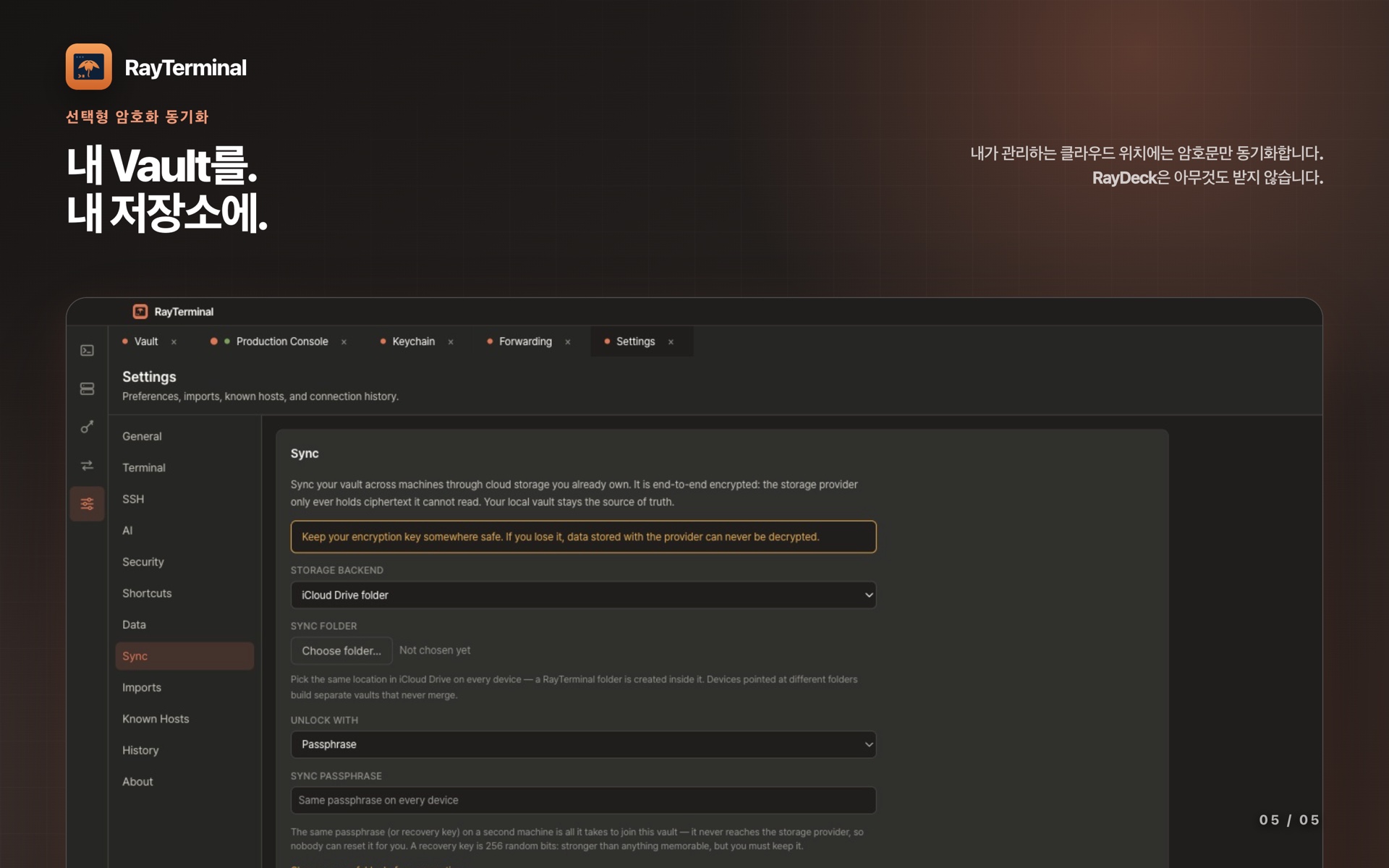Open AI settings section

pyautogui.click(x=184, y=530)
